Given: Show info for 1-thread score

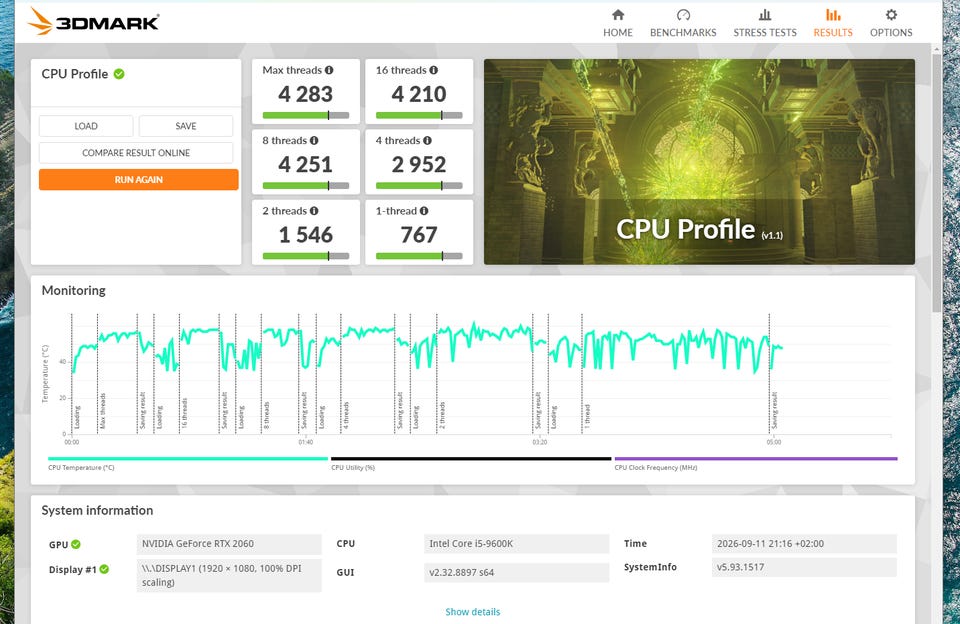Looking at the screenshot, I should [x=424, y=211].
